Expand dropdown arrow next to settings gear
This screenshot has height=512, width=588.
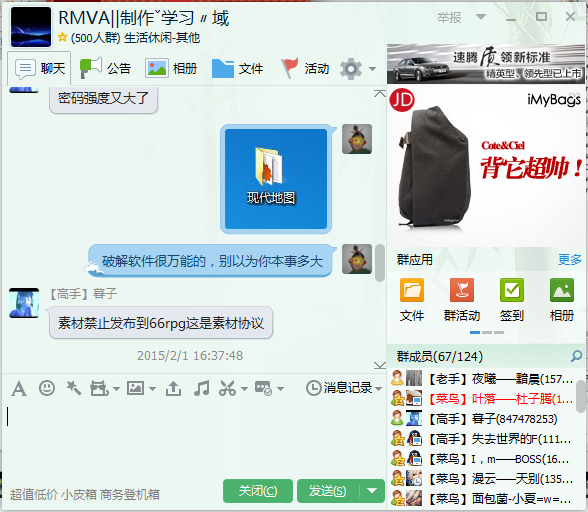tap(372, 69)
